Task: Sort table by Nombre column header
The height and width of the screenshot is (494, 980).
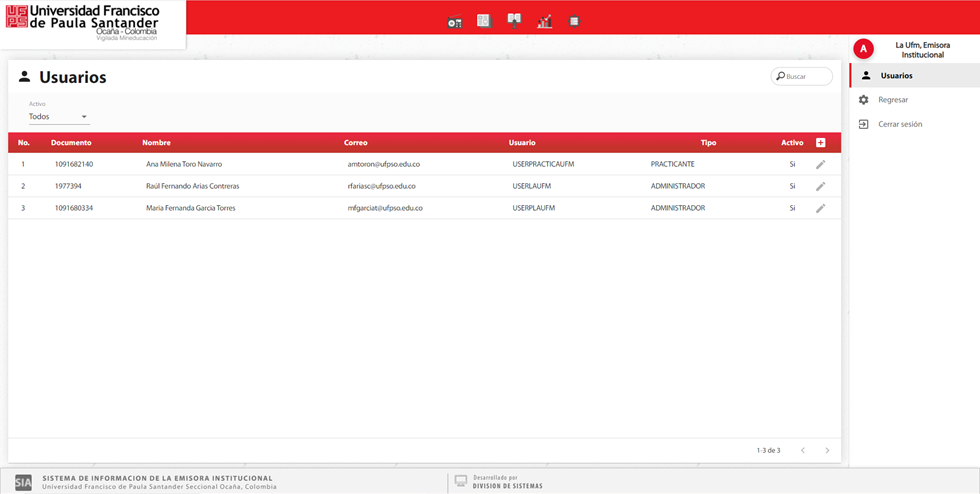Action: (156, 143)
